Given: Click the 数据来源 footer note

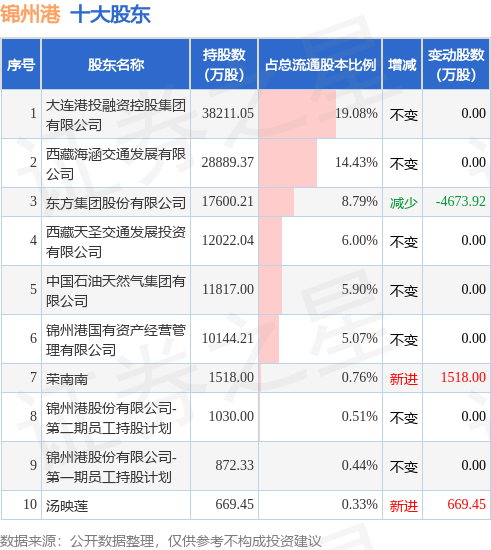Looking at the screenshot, I should (x=161, y=541).
